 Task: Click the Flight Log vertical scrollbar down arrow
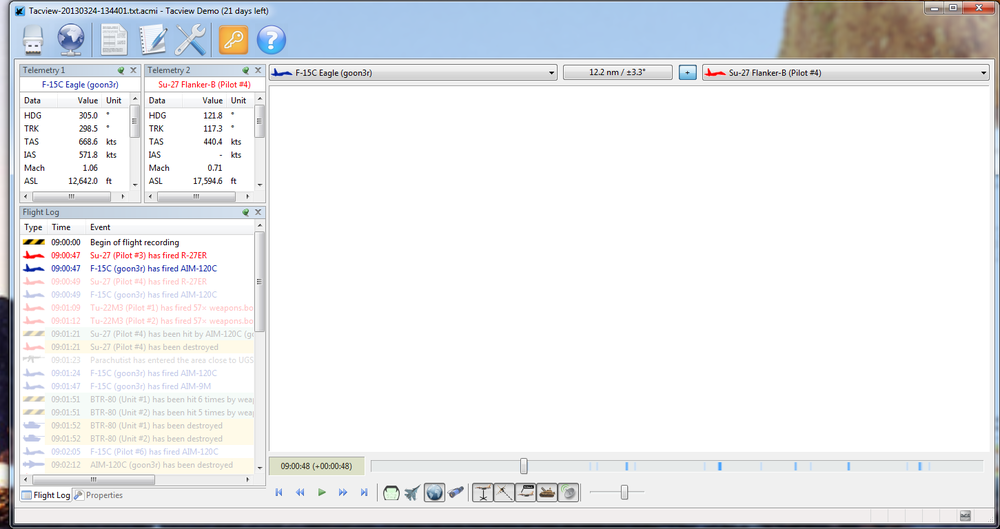260,468
